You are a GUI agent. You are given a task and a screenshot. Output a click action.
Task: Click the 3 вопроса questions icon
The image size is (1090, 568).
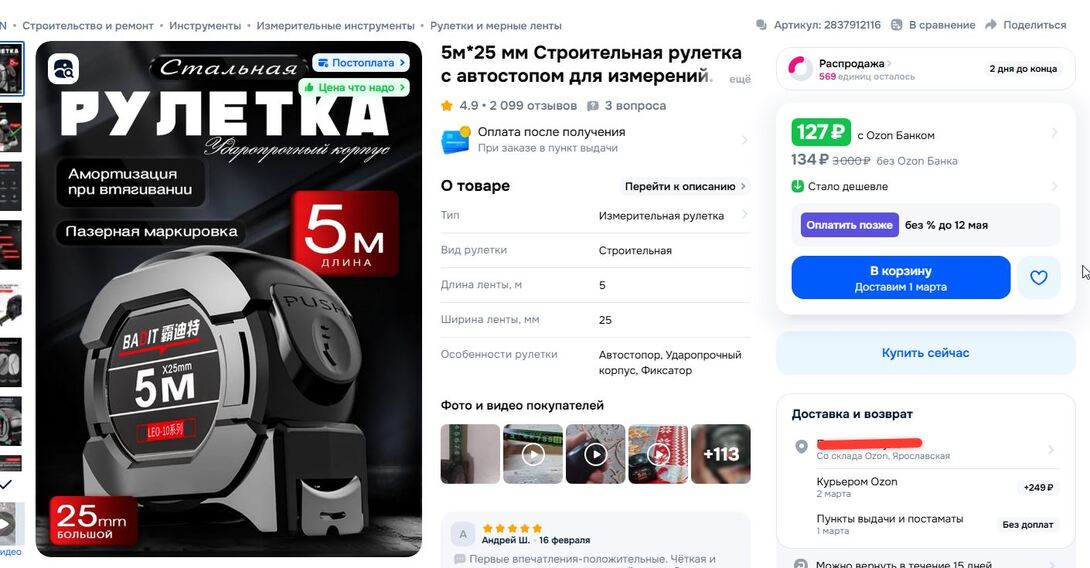click(592, 106)
